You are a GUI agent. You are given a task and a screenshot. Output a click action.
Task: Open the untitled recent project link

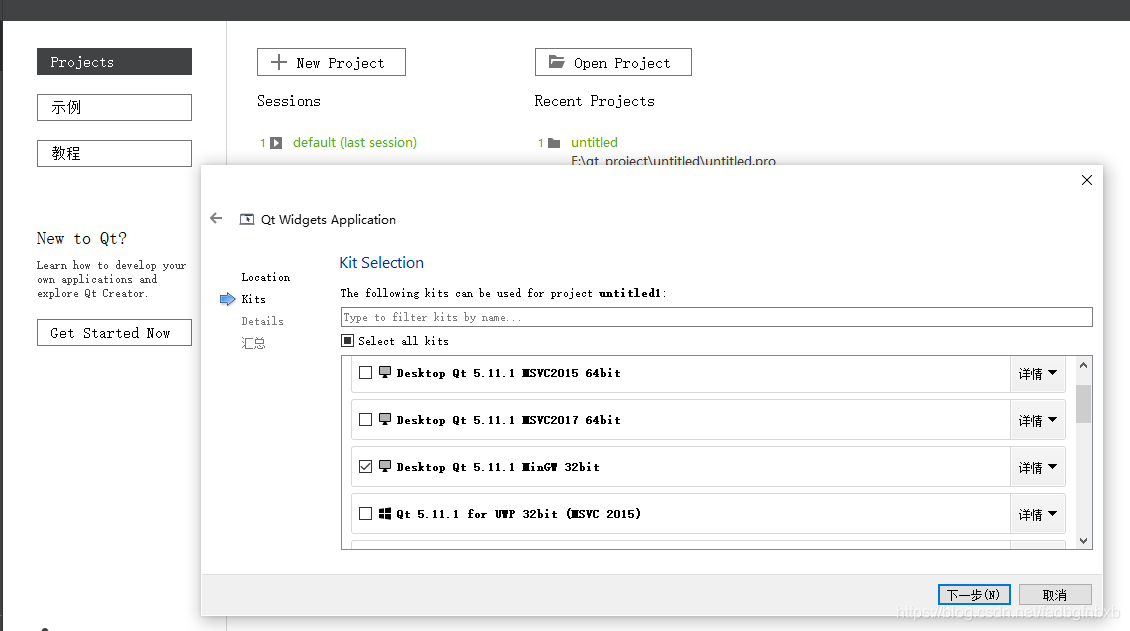point(595,143)
